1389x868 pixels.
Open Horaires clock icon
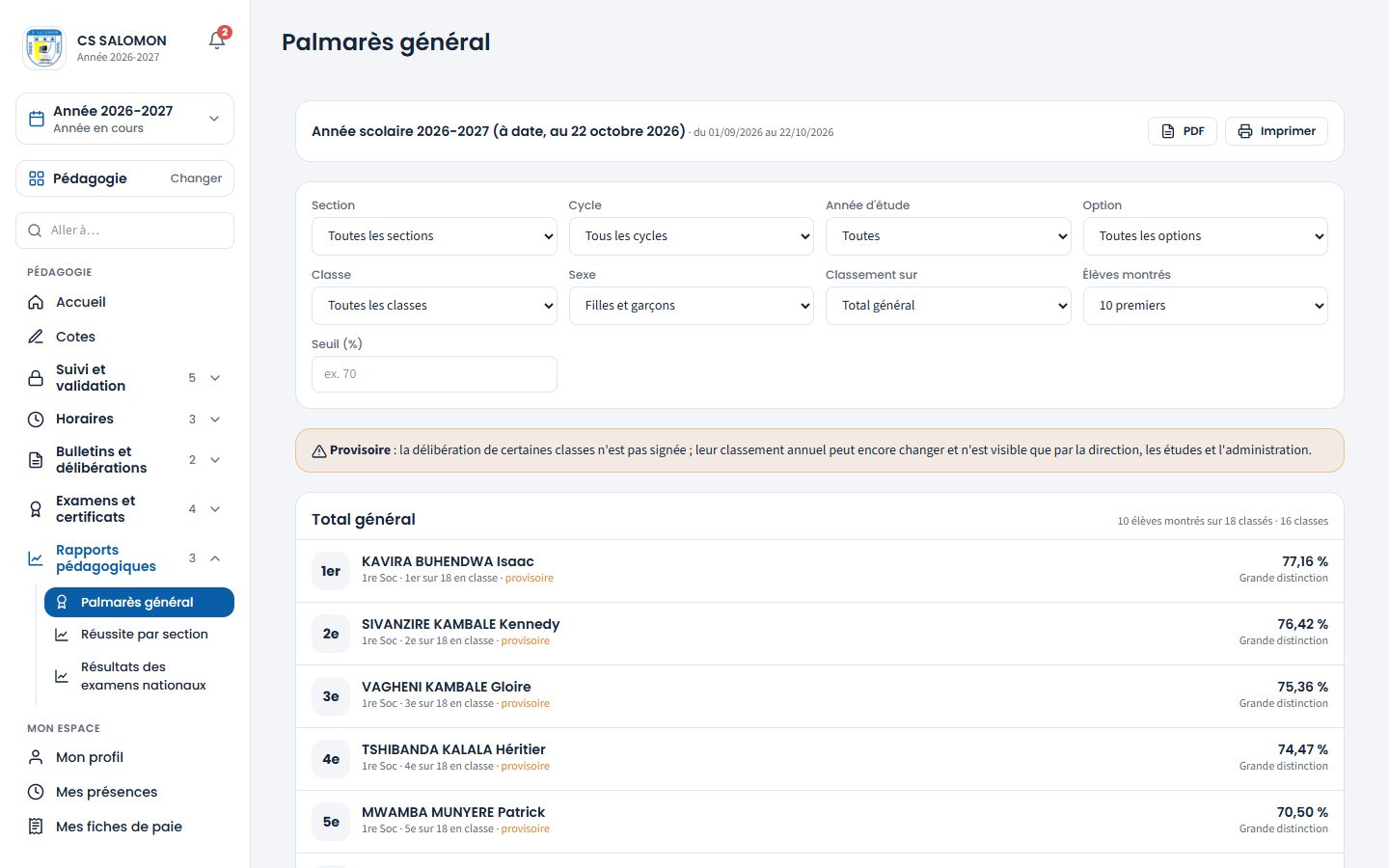36,419
